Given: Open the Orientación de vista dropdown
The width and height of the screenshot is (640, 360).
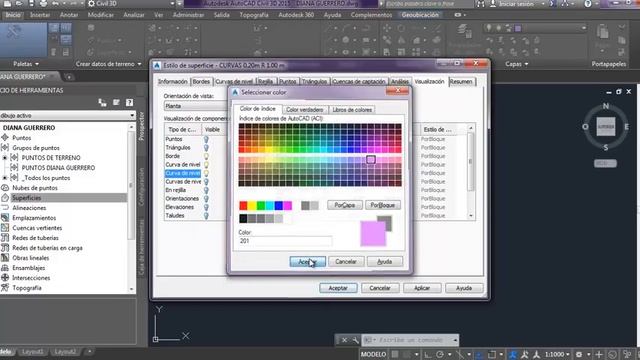Looking at the screenshot, I should 196,106.
